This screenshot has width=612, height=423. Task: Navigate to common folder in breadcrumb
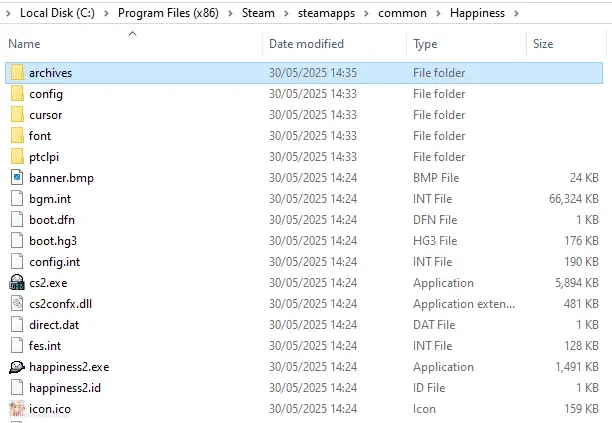coord(402,13)
